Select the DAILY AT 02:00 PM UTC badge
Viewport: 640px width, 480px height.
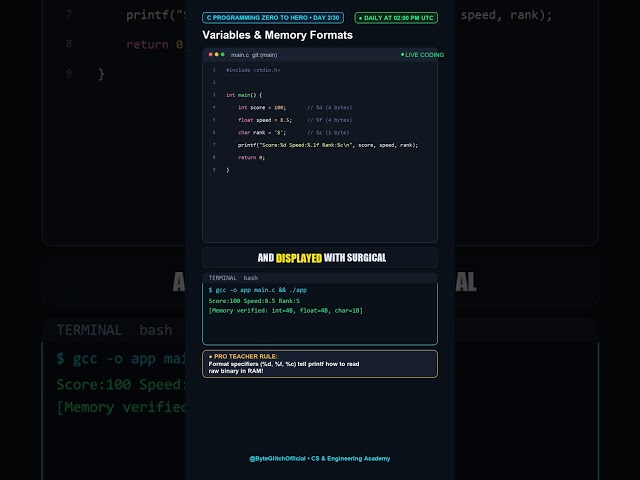(x=396, y=18)
